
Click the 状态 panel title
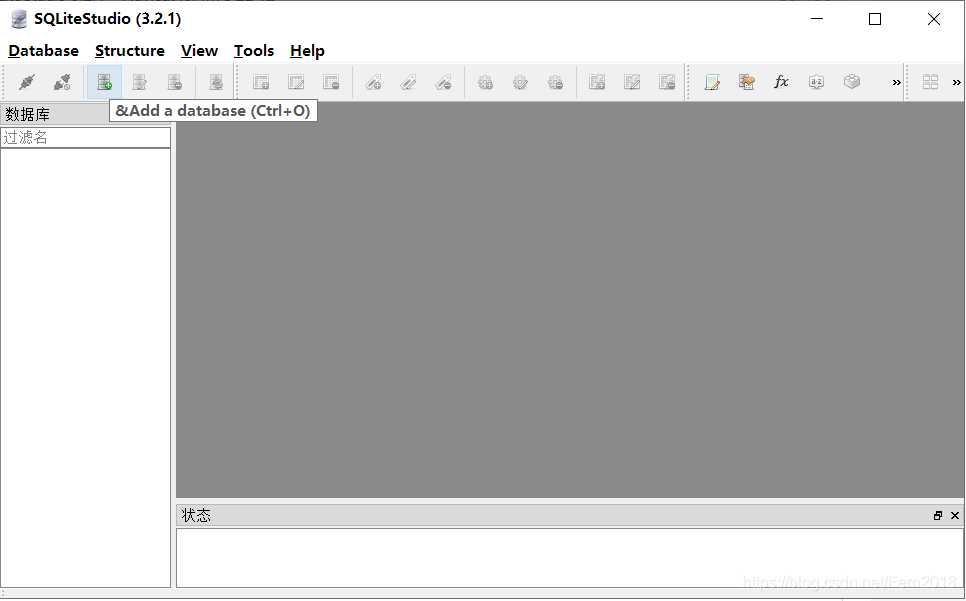[197, 515]
